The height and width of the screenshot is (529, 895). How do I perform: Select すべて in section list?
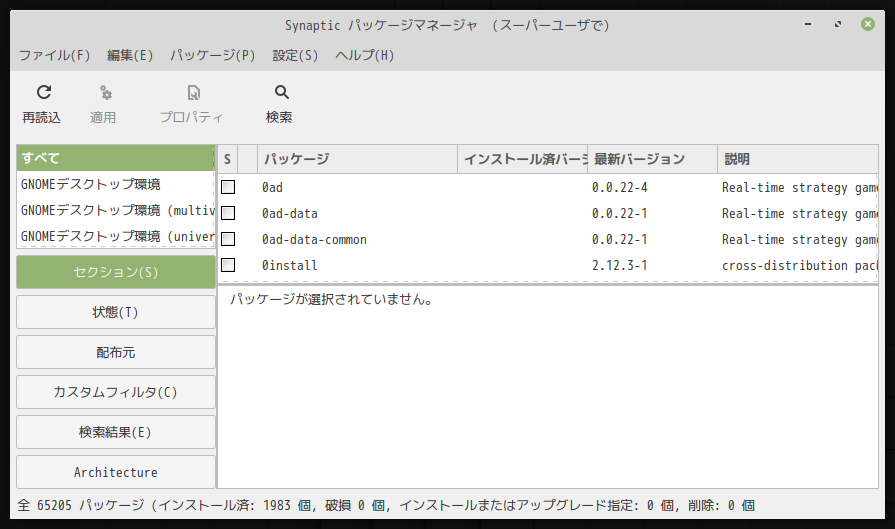pos(116,158)
